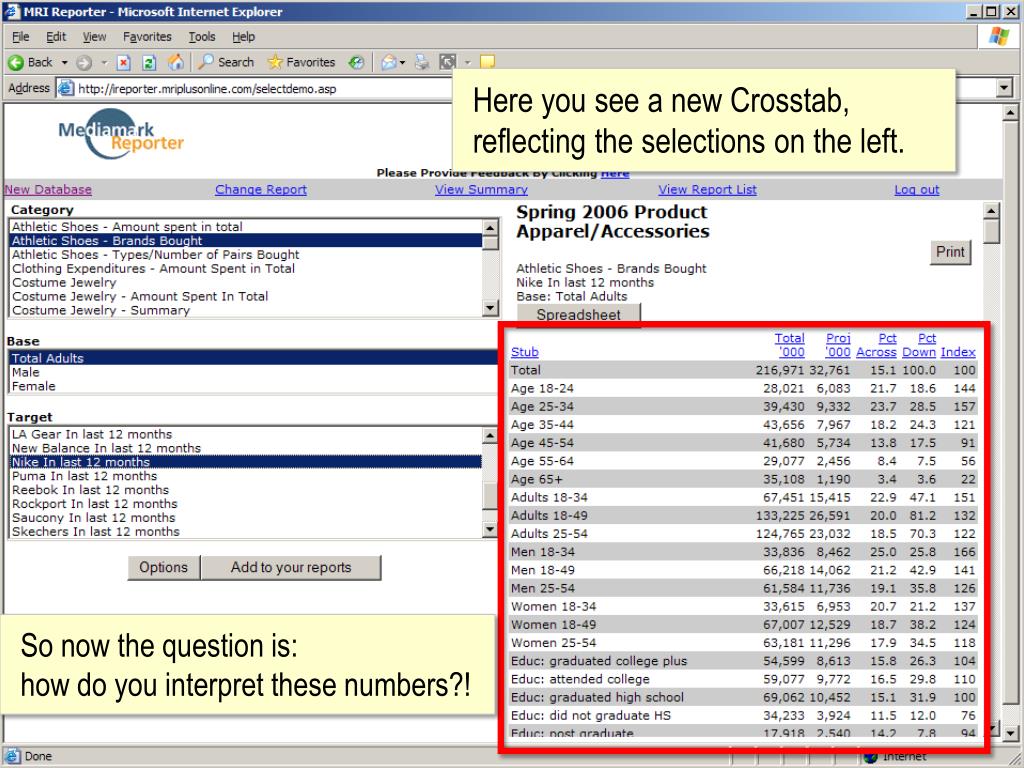Viewport: 1024px width, 768px height.
Task: Go back with the Back arrow
Action: pos(30,62)
